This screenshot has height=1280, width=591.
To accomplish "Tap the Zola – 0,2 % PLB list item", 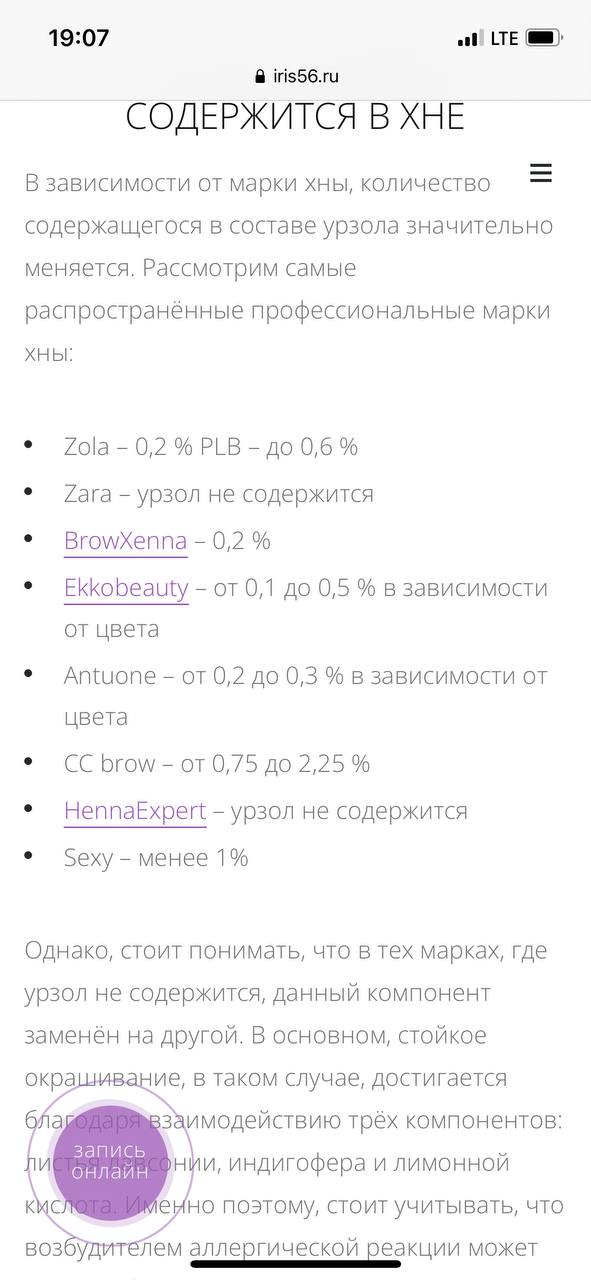I will [x=211, y=447].
